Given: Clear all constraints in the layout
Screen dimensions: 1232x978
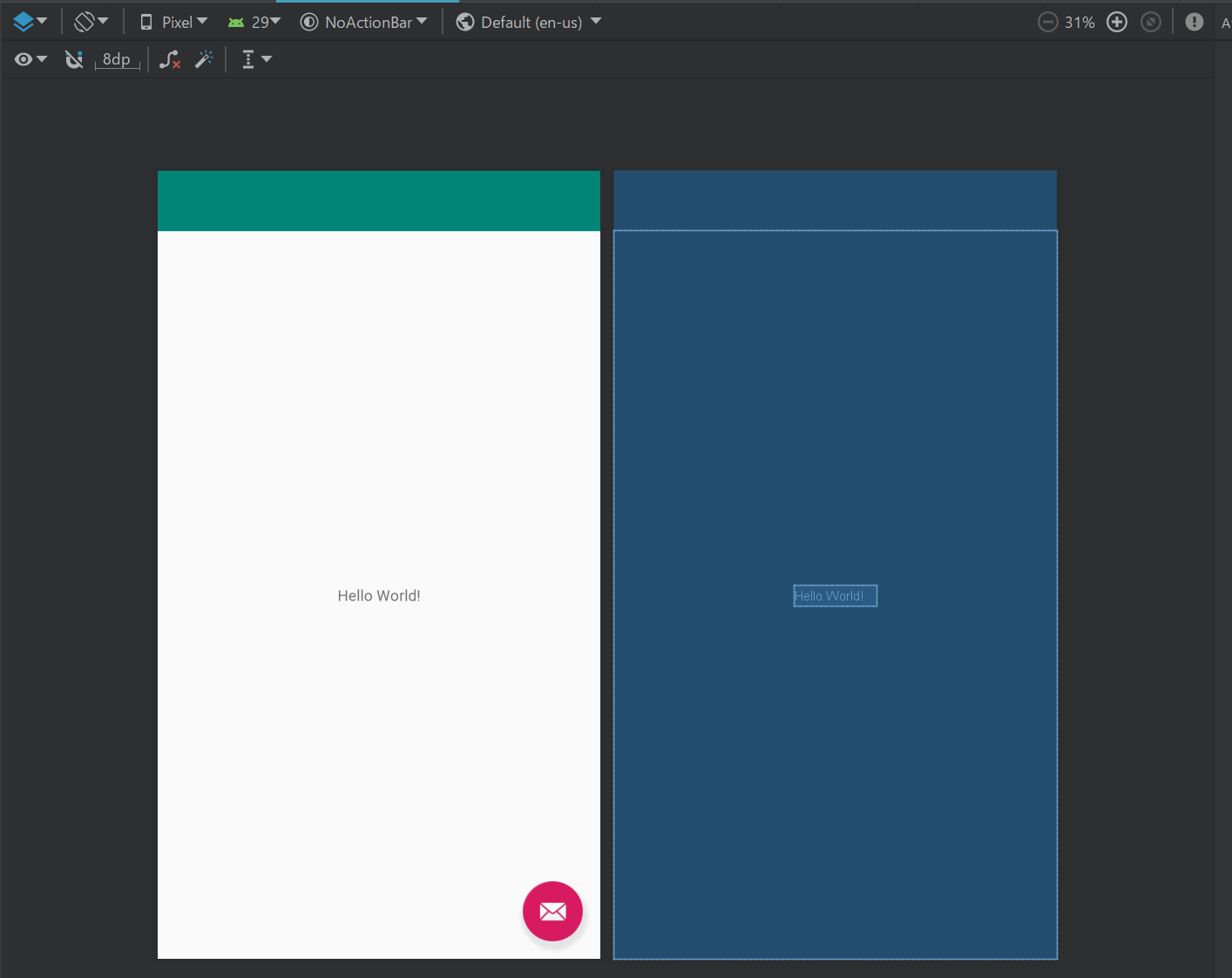Looking at the screenshot, I should pos(169,58).
